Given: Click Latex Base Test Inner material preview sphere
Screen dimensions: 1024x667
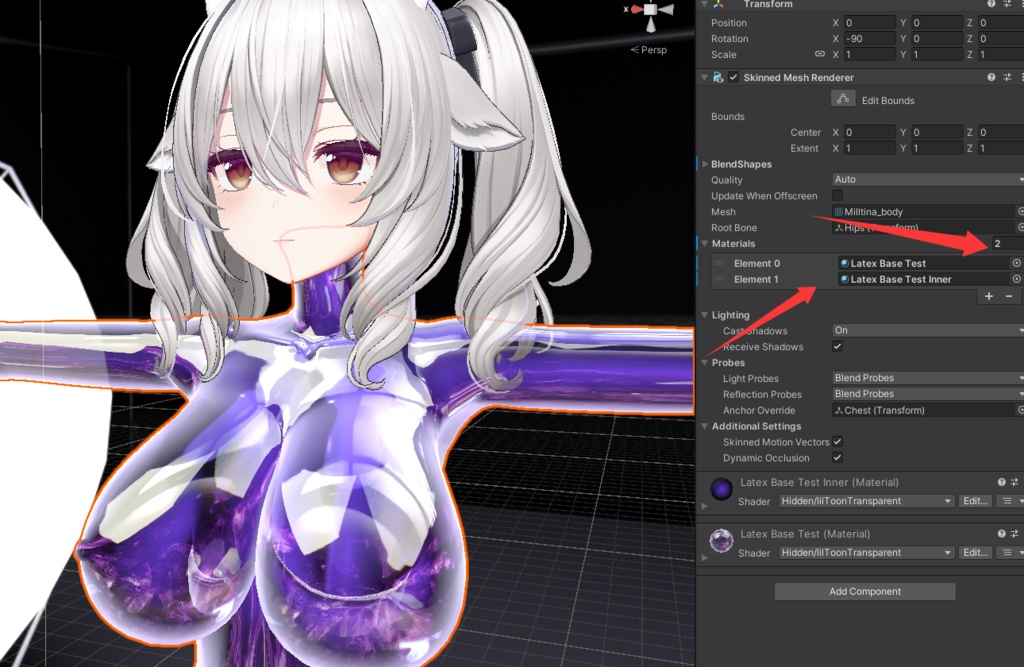Looking at the screenshot, I should coord(722,489).
